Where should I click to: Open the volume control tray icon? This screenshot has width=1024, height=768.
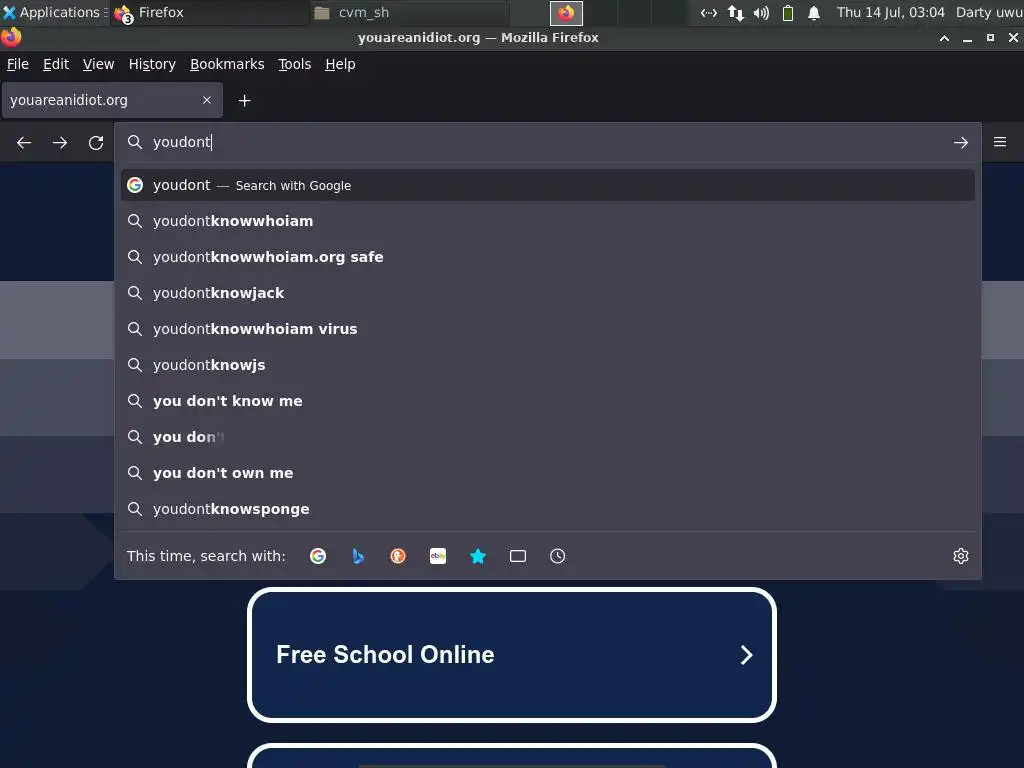point(761,12)
